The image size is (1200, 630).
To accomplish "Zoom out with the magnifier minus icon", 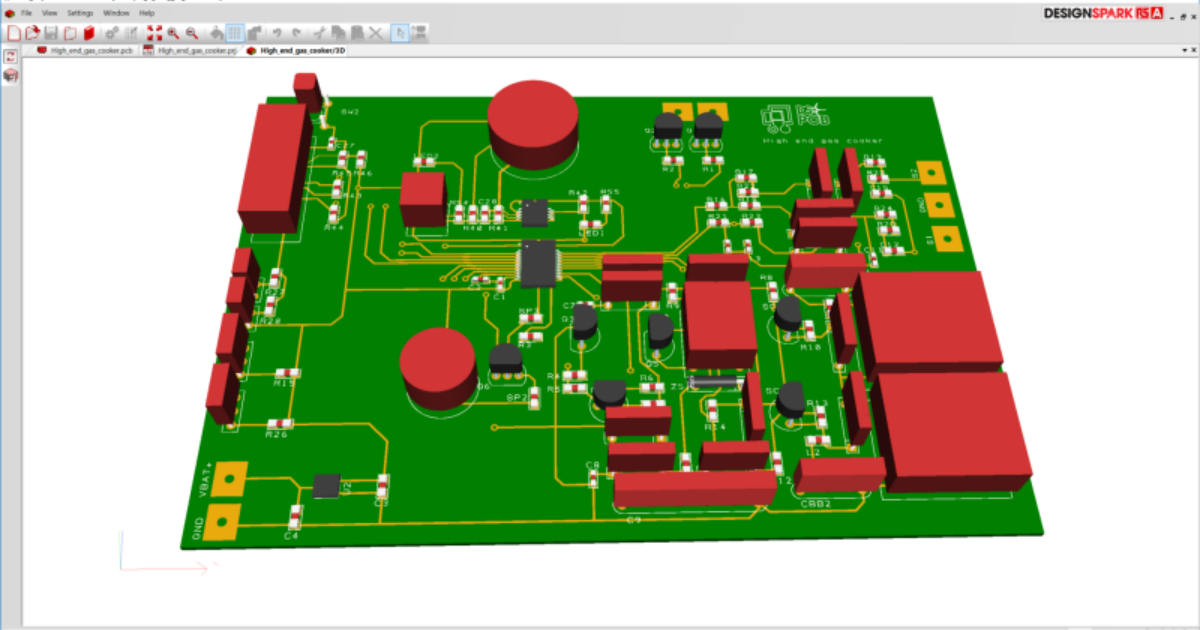I will pos(191,33).
